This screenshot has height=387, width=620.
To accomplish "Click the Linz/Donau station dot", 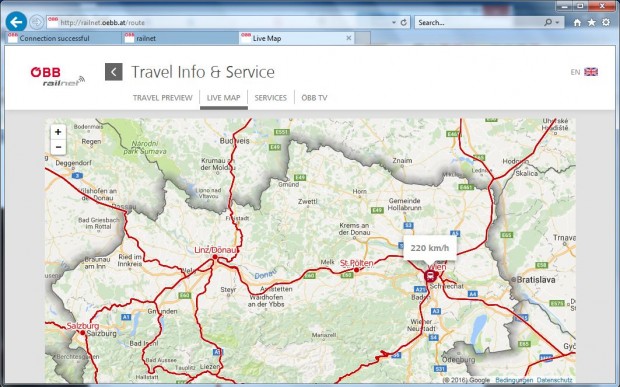I will click(215, 257).
